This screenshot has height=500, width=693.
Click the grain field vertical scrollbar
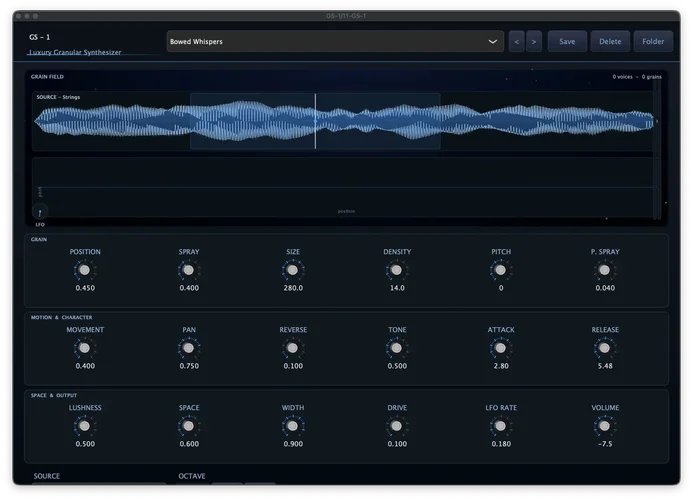pyautogui.click(x=657, y=149)
